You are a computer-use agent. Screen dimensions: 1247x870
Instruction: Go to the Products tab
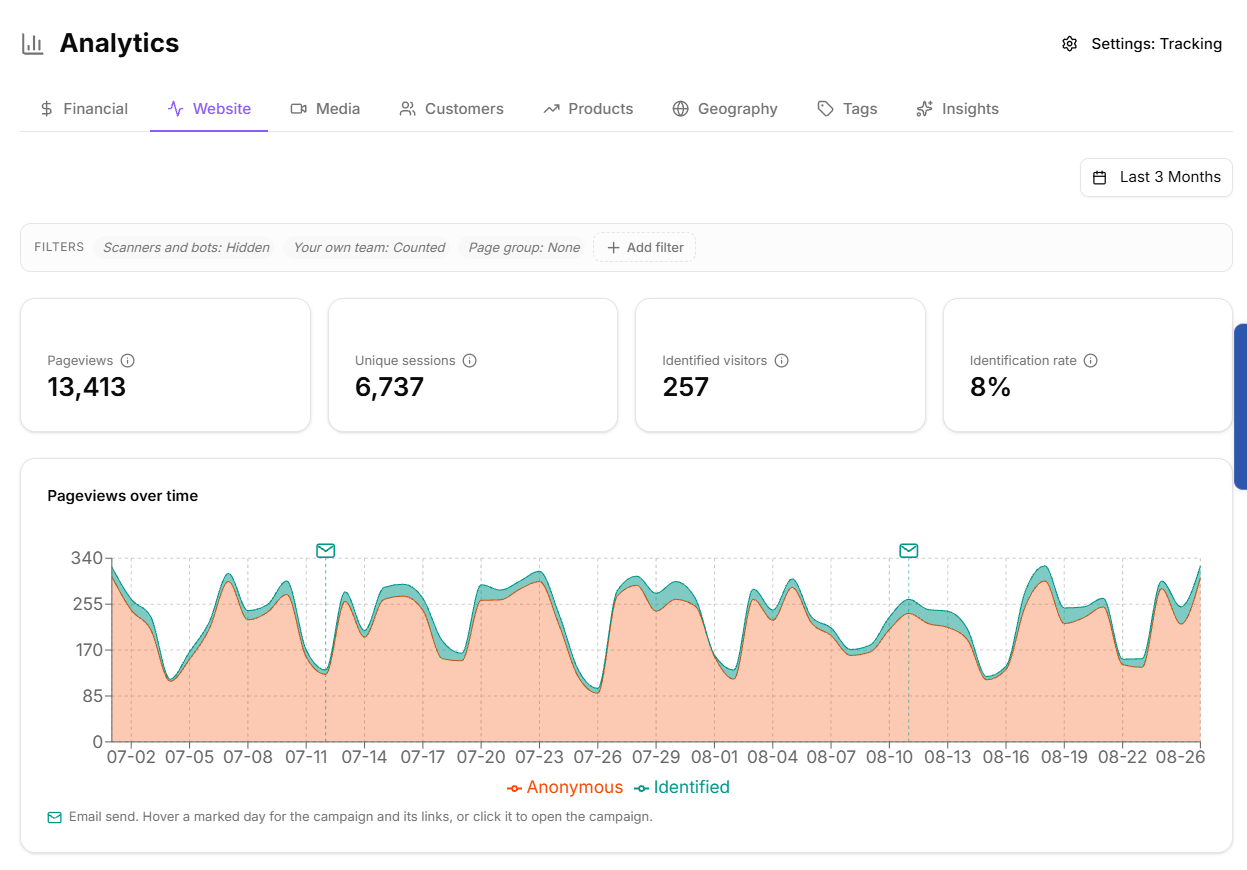pyautogui.click(x=588, y=109)
